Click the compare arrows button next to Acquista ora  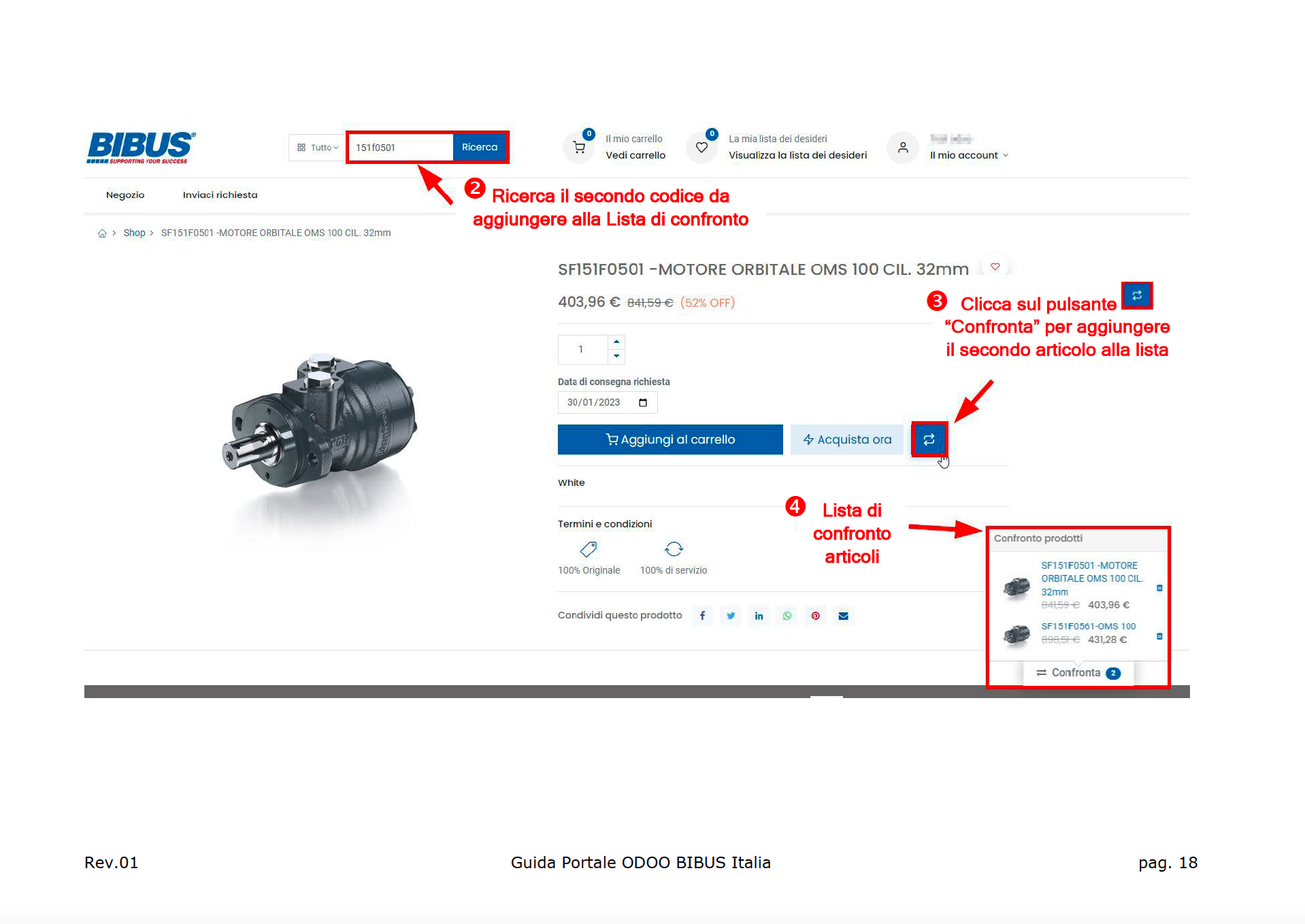[929, 440]
